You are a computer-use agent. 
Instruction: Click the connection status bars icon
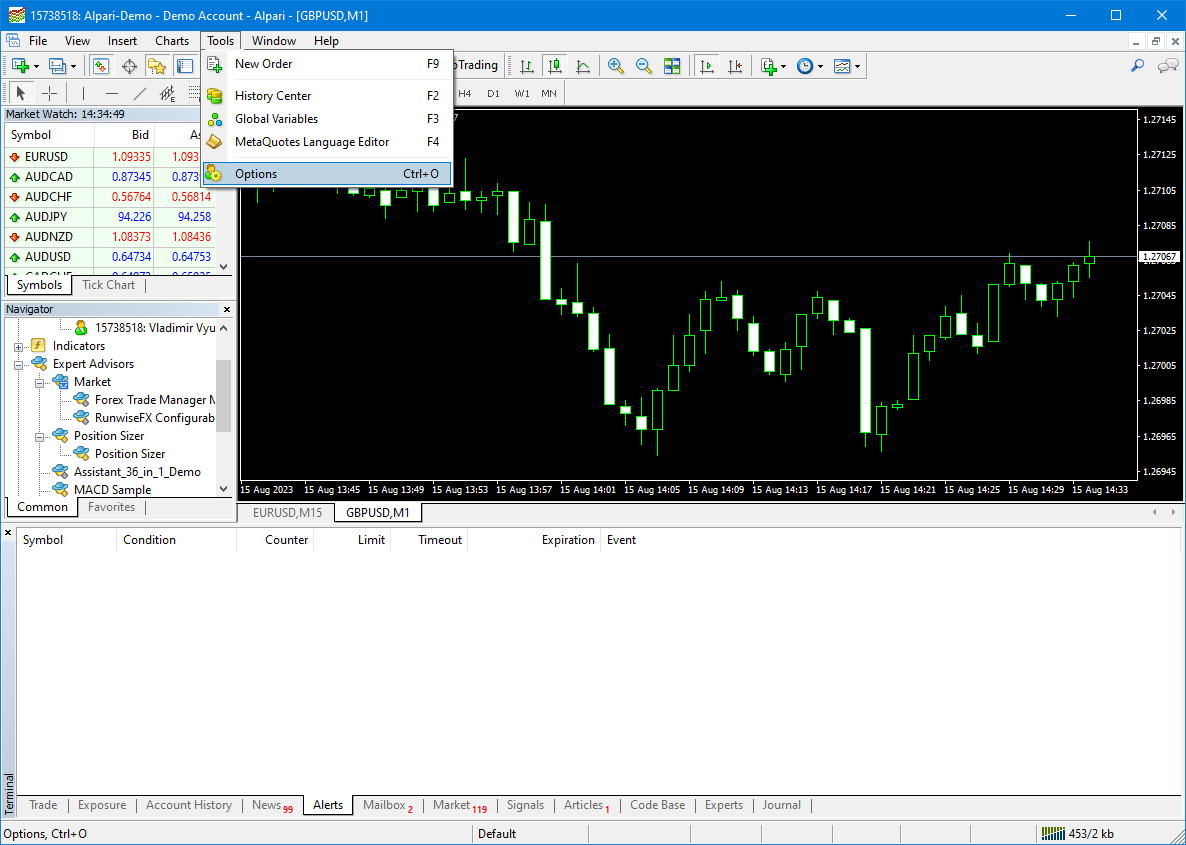[x=1052, y=834]
